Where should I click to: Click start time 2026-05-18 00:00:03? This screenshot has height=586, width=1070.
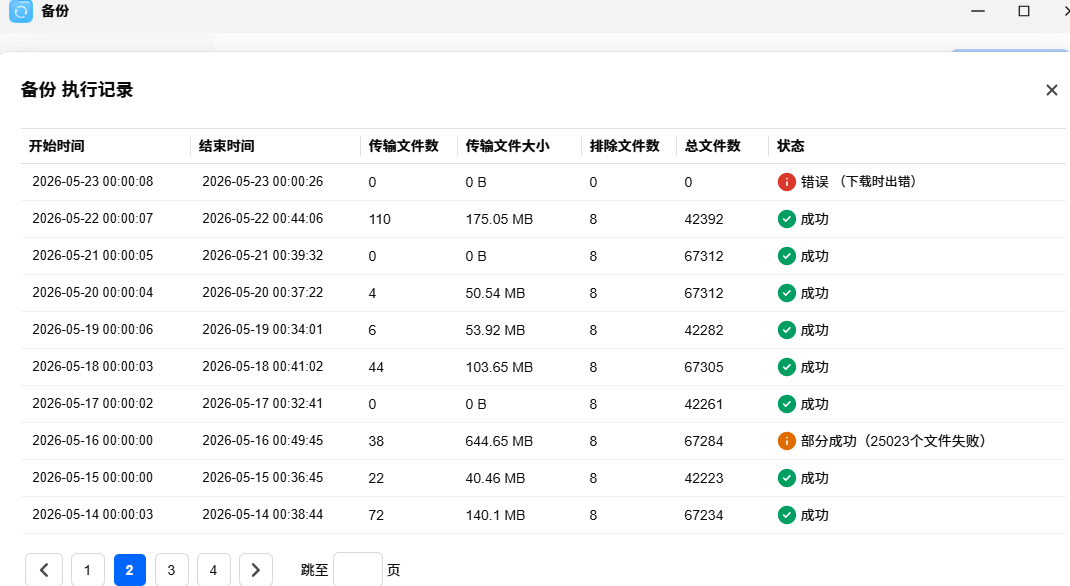click(93, 366)
